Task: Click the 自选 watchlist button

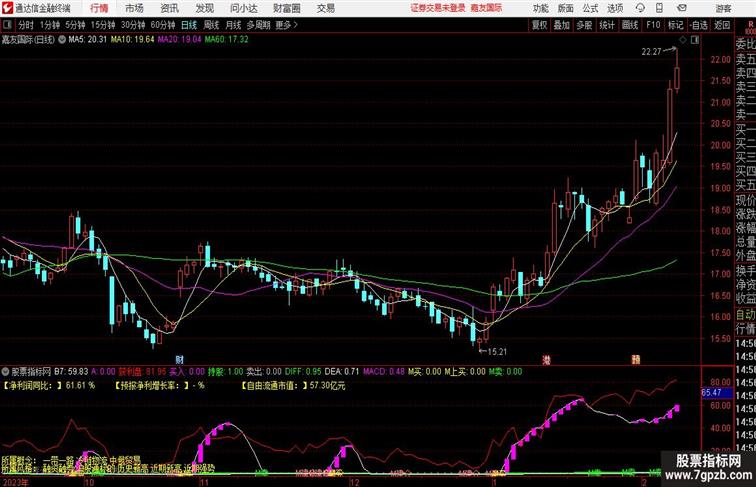Action: tap(699, 25)
